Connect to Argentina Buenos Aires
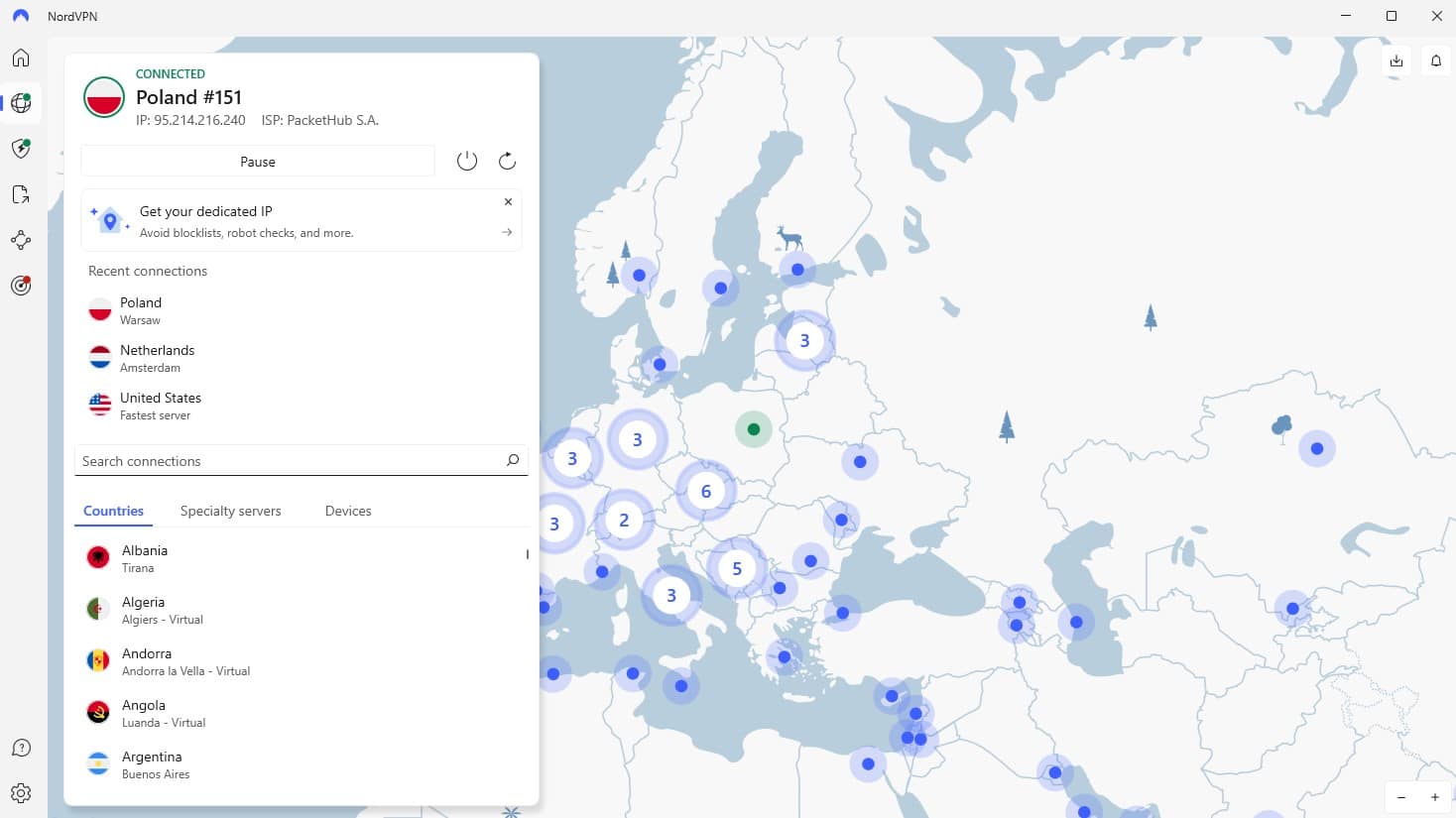The image size is (1456, 818). click(x=302, y=764)
